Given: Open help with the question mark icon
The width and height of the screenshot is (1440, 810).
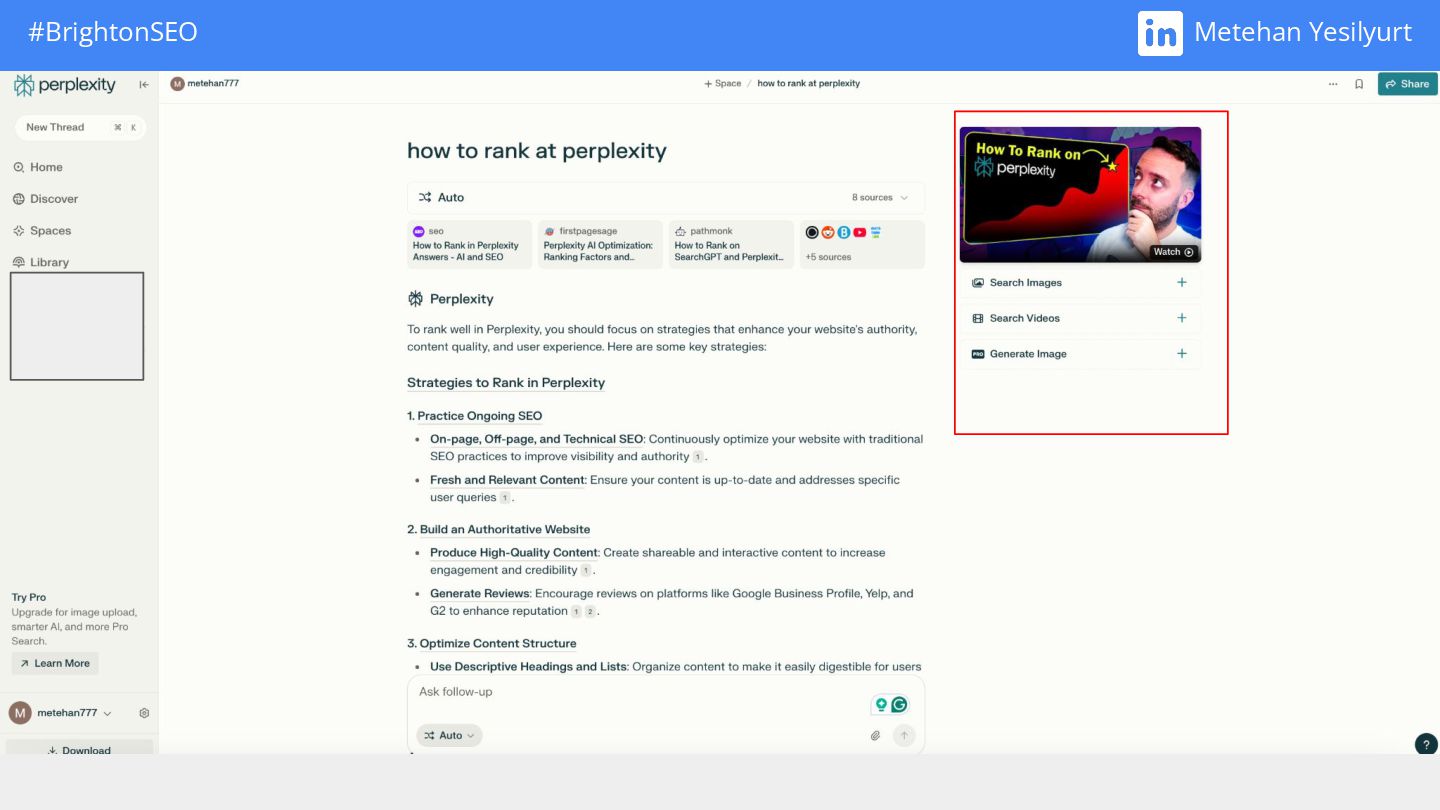Looking at the screenshot, I should pos(1427,744).
